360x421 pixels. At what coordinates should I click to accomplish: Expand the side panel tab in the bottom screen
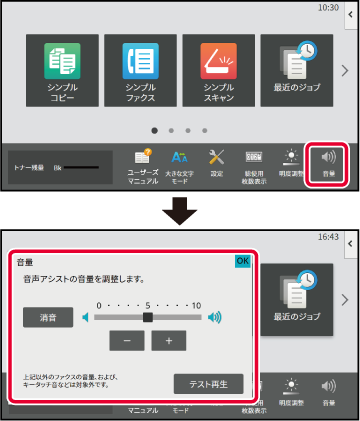tap(351, 244)
